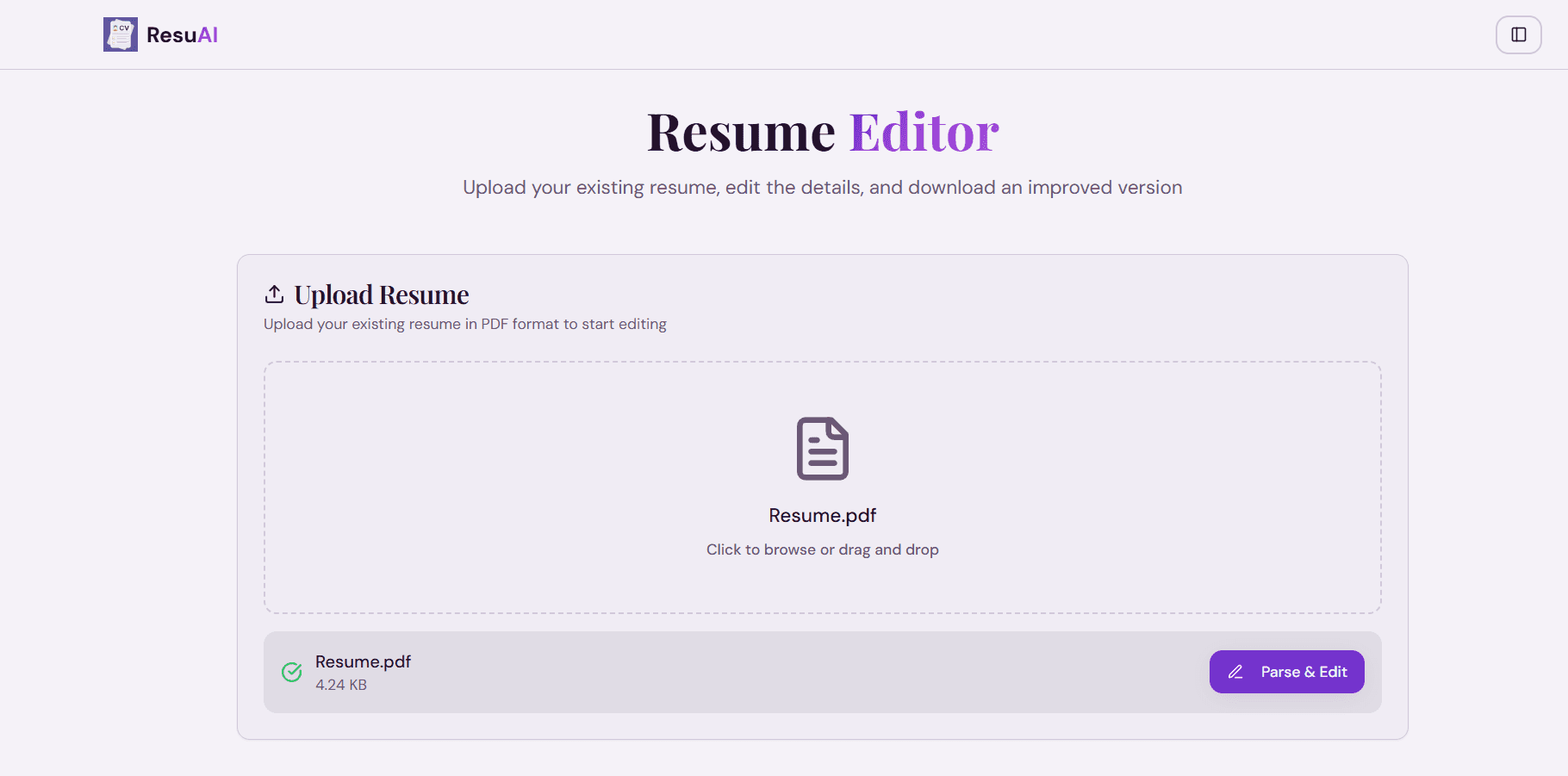Click the uploaded file status bar
This screenshot has width=1568, height=776.
822,672
